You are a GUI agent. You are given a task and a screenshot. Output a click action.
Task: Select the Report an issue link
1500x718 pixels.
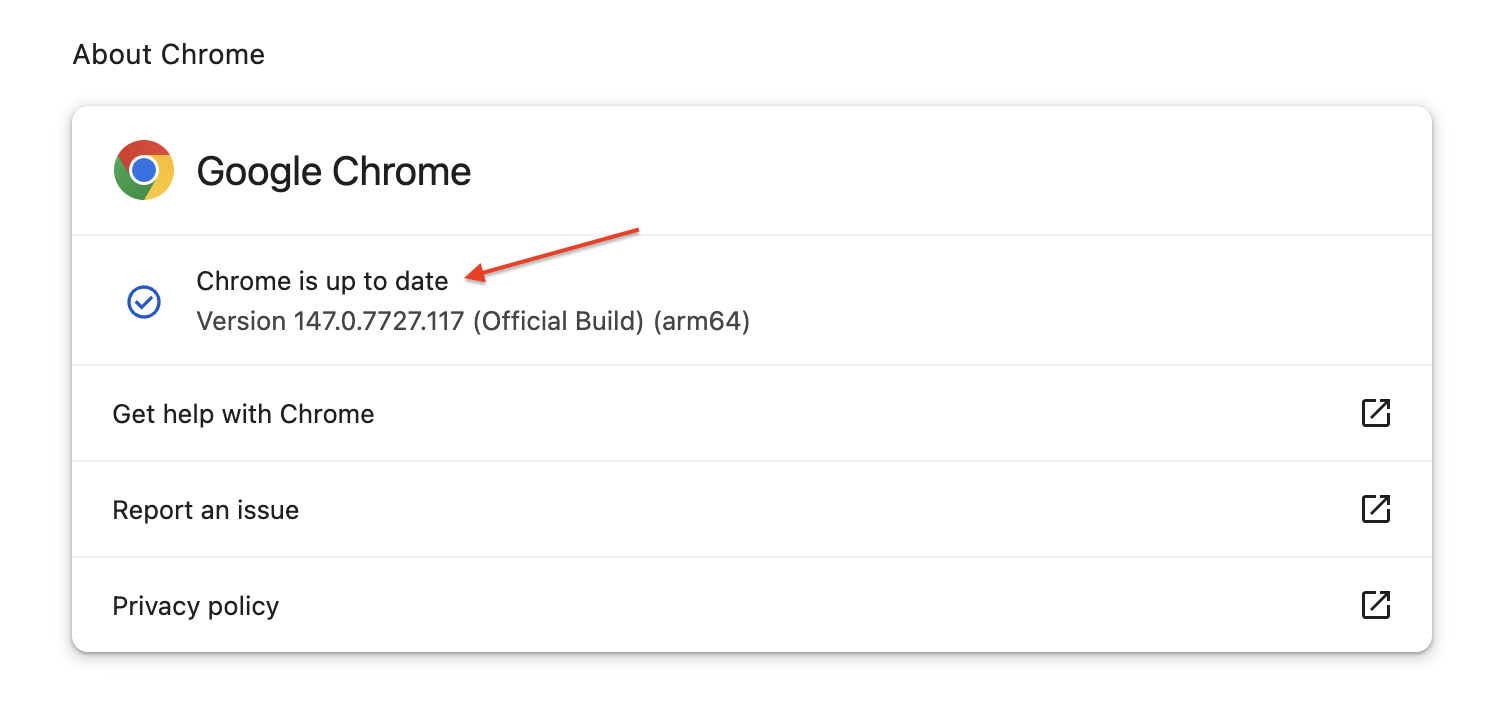coord(205,510)
